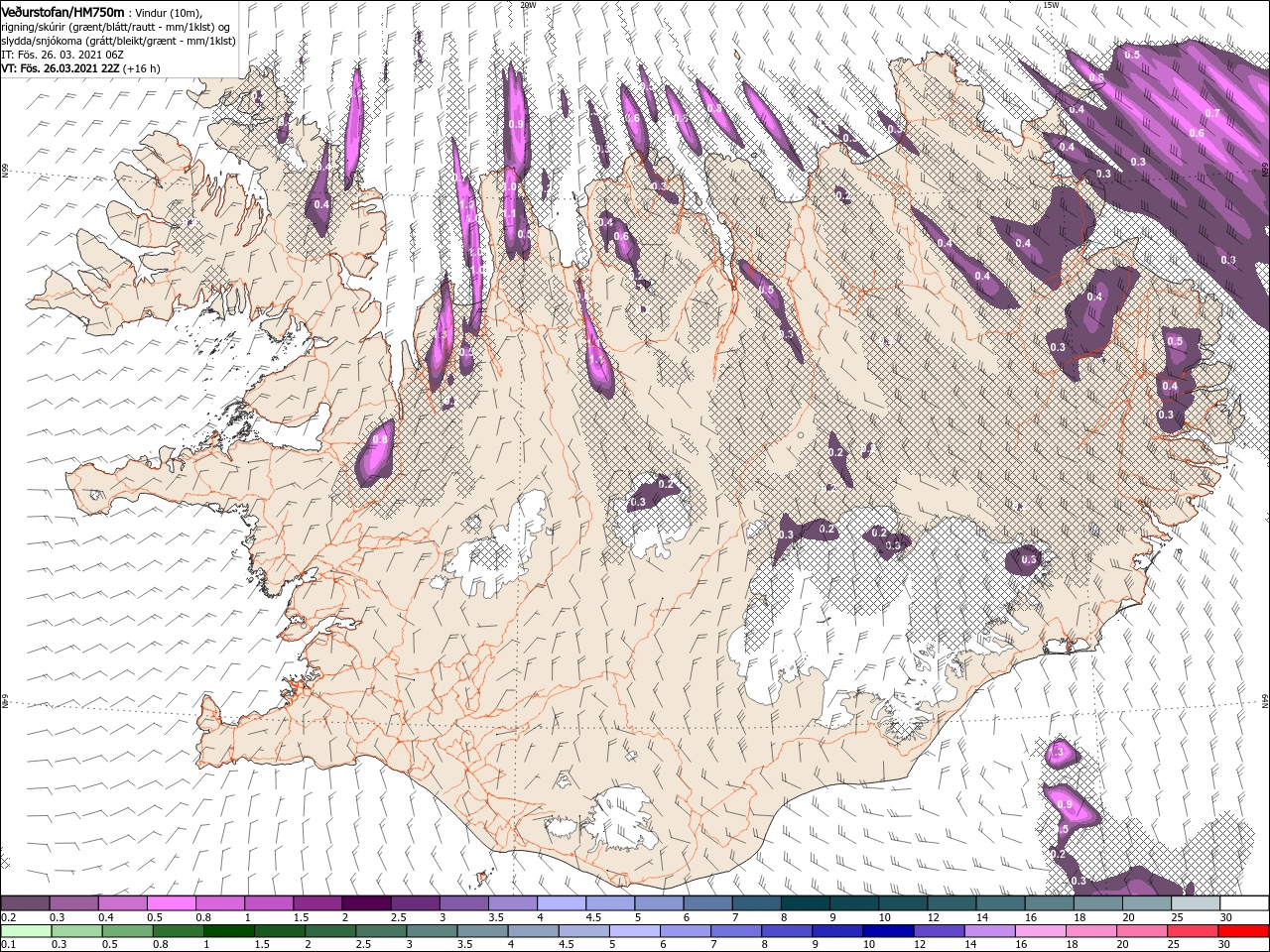This screenshot has height=952, width=1270.
Task: Click the '(+16 h)' forecast offset text
Action: [x=142, y=68]
